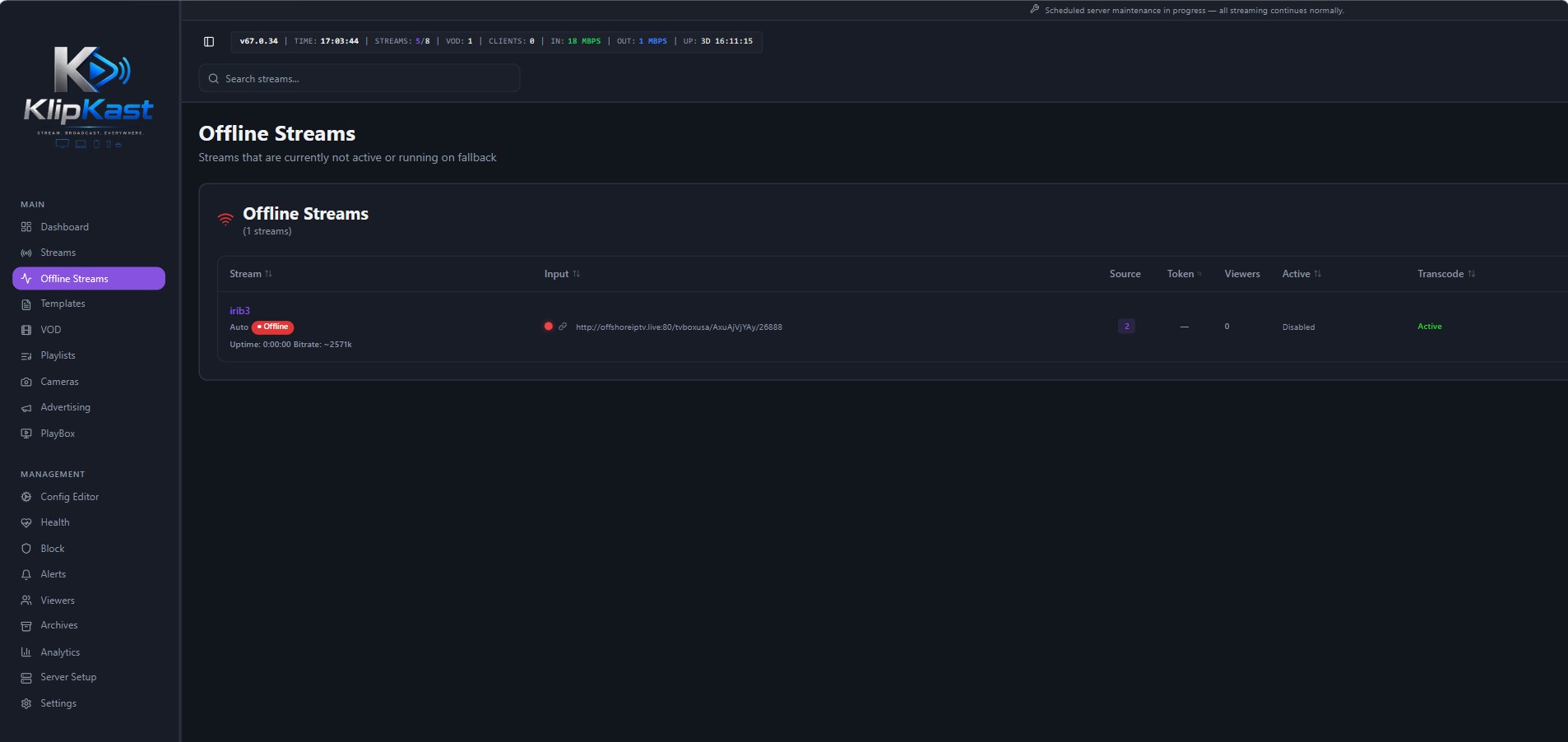Click the (1 streams) count text
Screen dimensions: 1568x742
tap(267, 231)
